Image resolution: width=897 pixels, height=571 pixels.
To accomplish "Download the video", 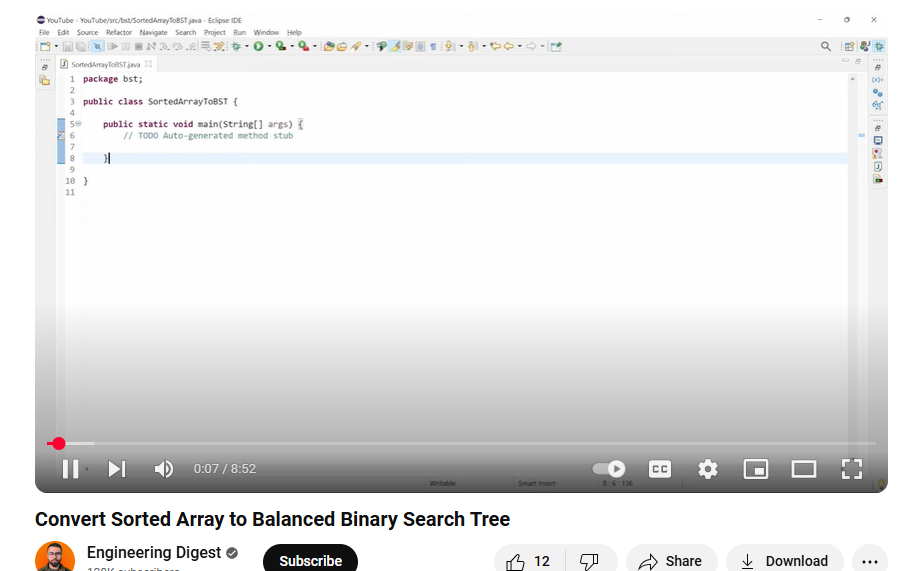I will (785, 561).
